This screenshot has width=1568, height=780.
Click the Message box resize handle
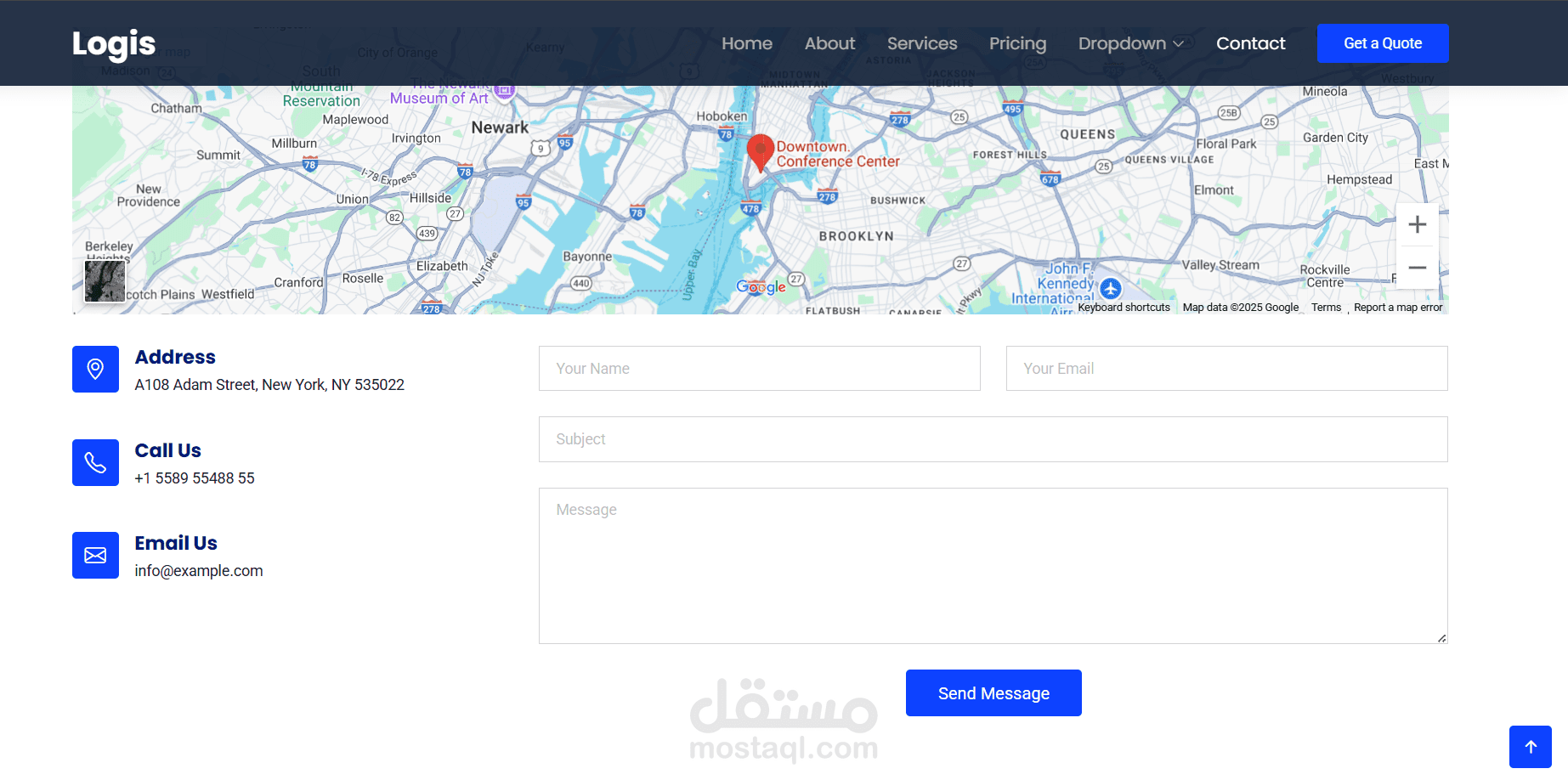point(1441,638)
